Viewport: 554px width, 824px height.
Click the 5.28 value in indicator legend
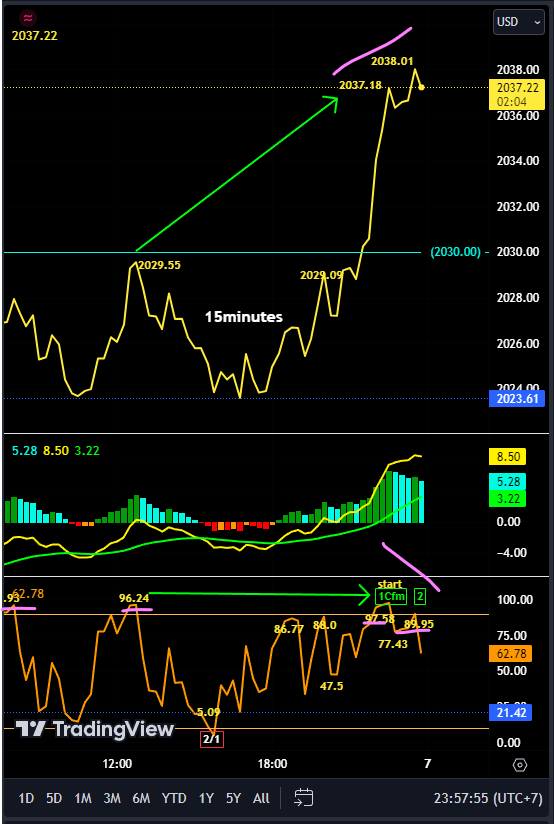coord(24,451)
